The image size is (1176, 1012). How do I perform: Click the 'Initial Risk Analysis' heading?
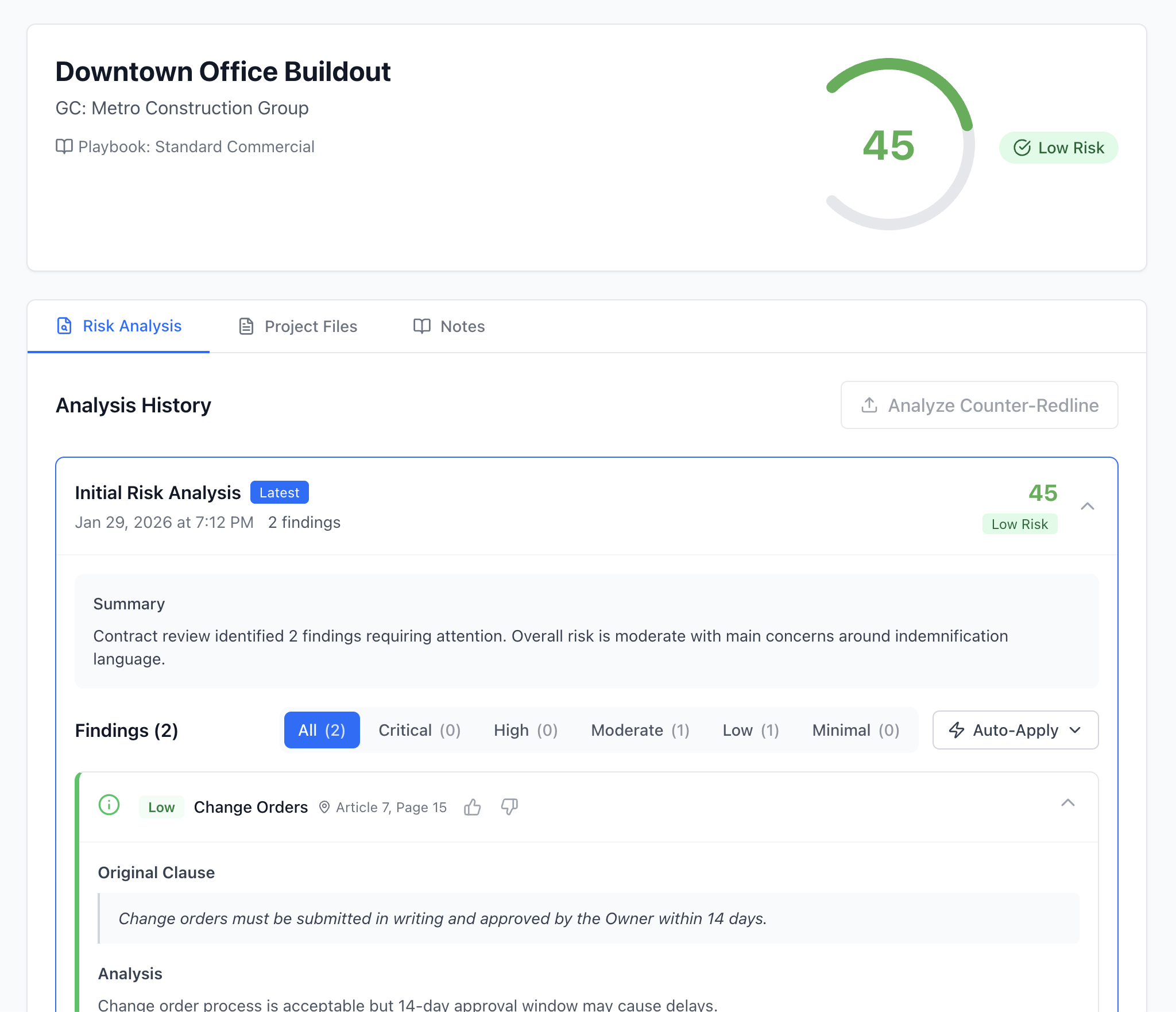(x=158, y=493)
